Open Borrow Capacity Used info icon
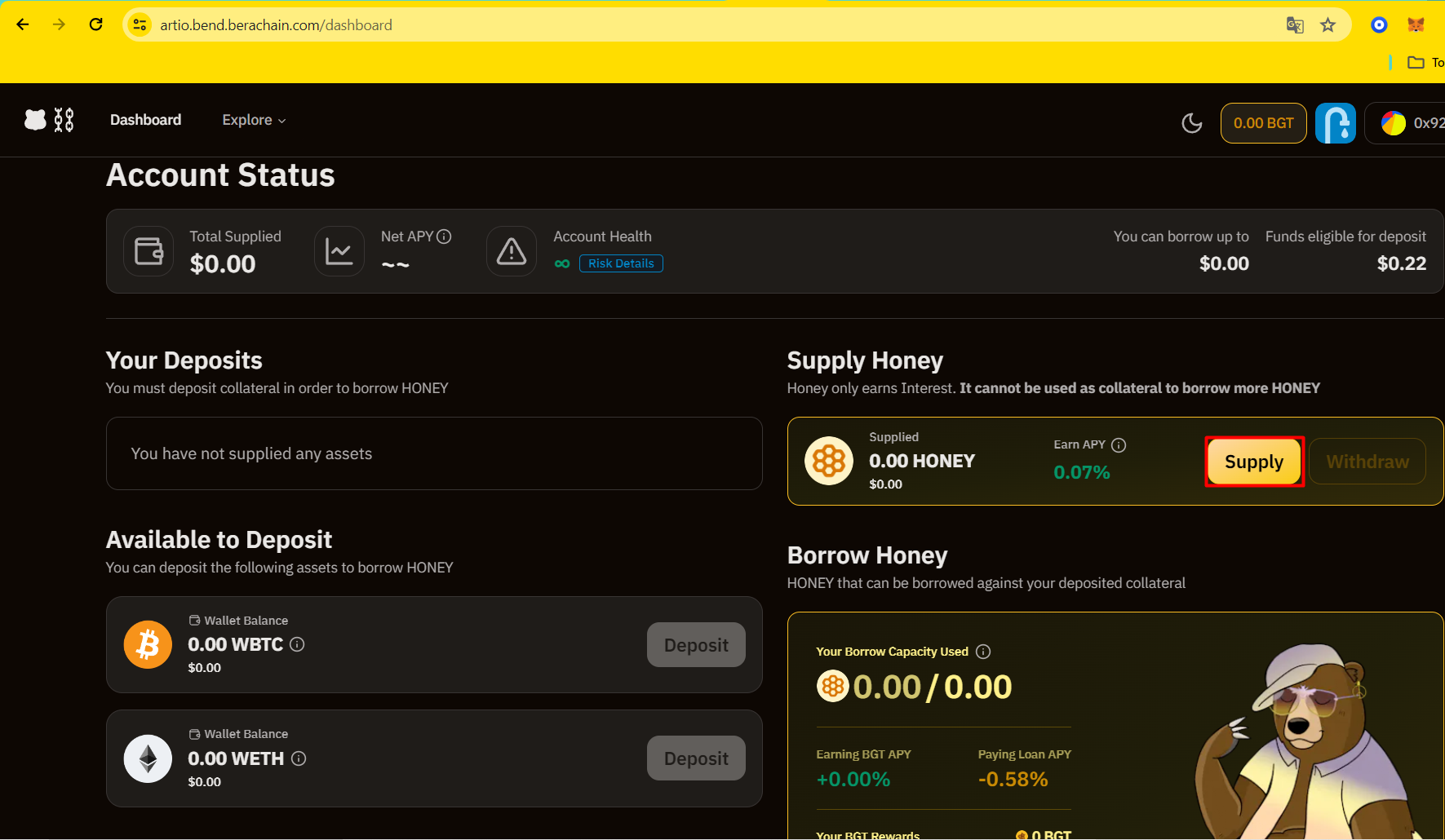The width and height of the screenshot is (1445, 840). pyautogui.click(x=983, y=652)
